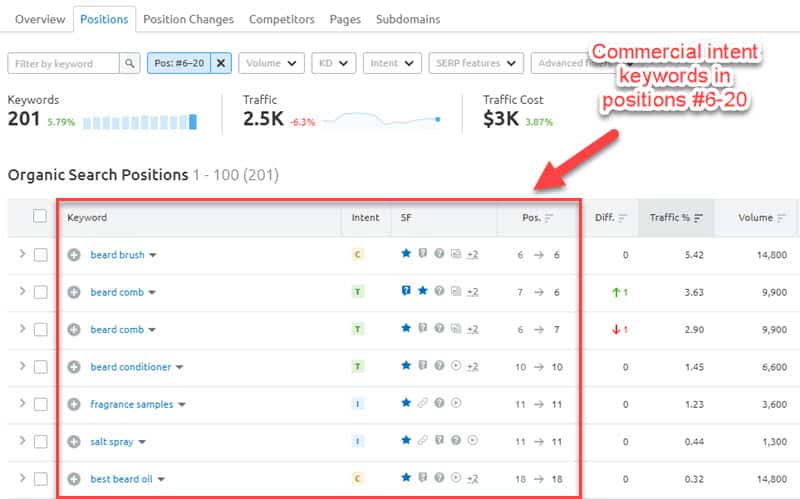Add best beard oil keyword with plus icon

coord(74,479)
